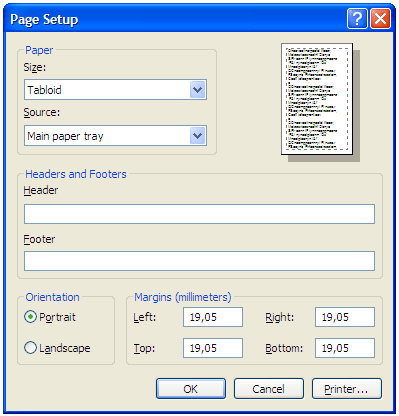Click the Tabloid size combo box
The height and width of the screenshot is (416, 399).
(115, 90)
